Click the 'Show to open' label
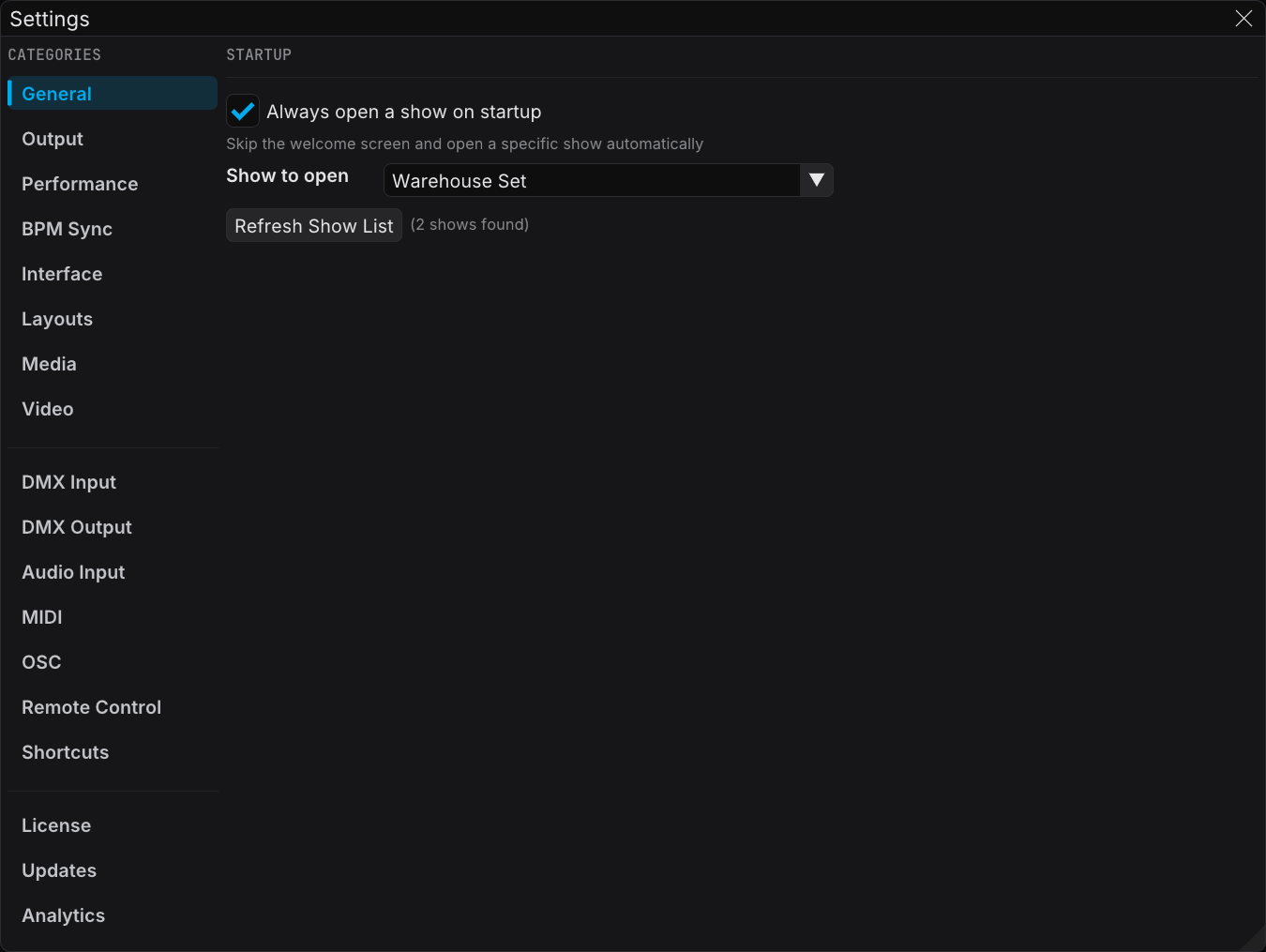This screenshot has height=952, width=1266. click(x=287, y=175)
